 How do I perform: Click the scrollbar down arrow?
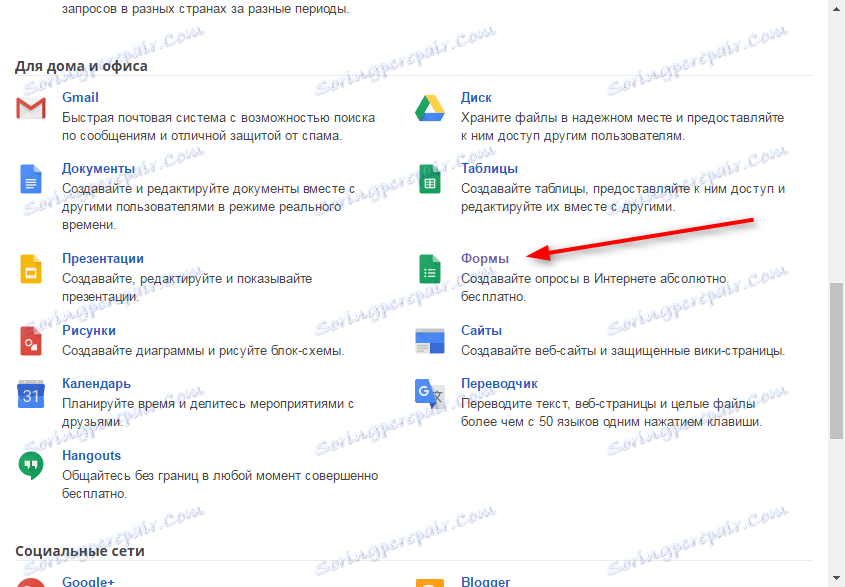836,579
